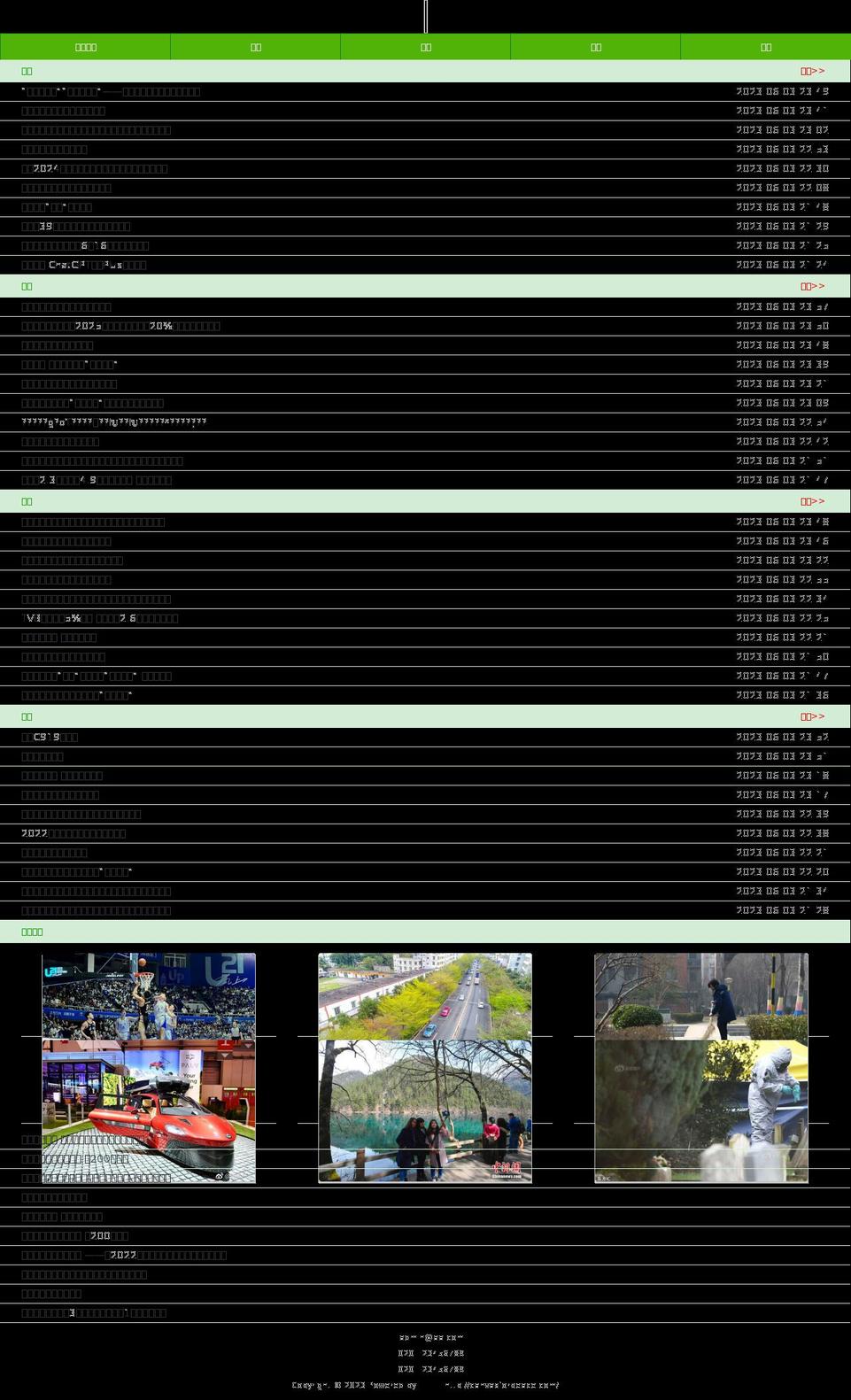This screenshot has width=851, height=1400.
Task: Open the fourth tab in green navigation bar
Action: click(596, 47)
